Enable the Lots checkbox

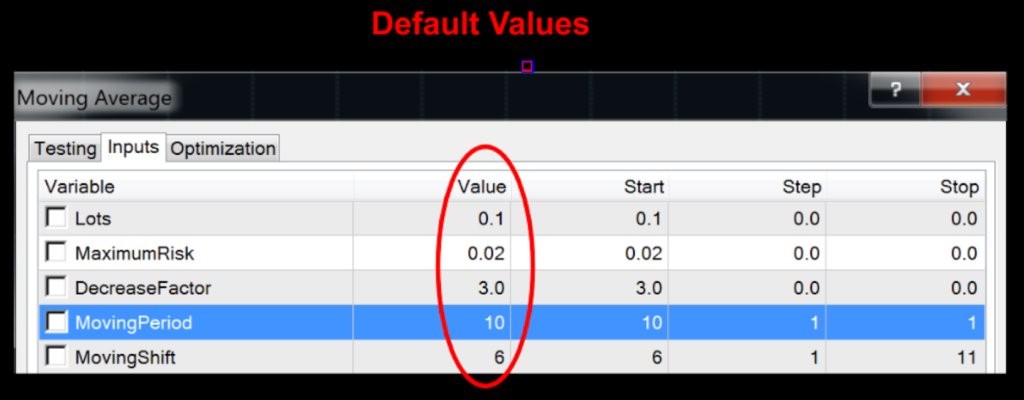point(57,218)
